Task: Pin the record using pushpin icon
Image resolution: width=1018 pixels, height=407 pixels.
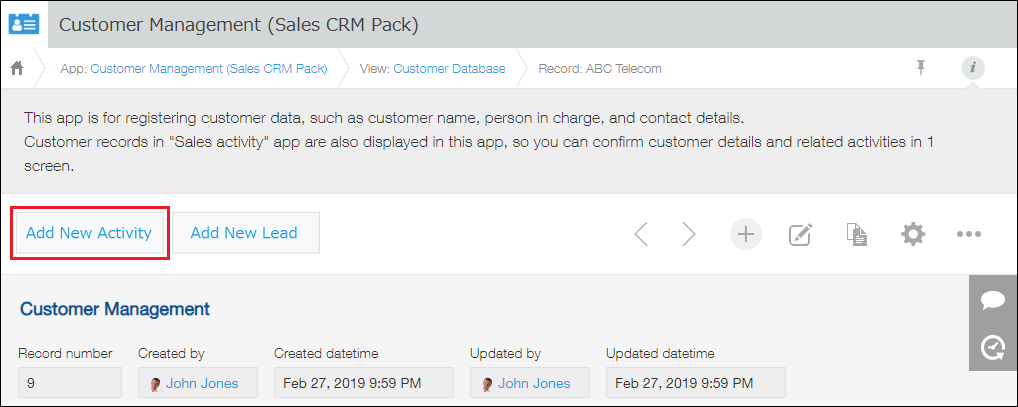Action: (x=921, y=68)
